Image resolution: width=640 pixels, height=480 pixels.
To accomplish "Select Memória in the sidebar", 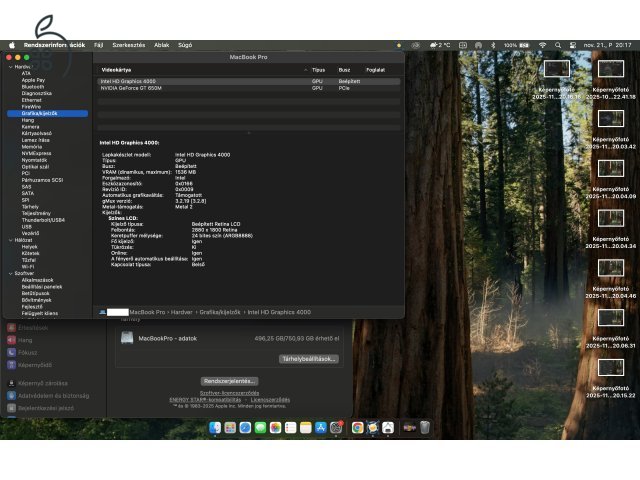I will click(31, 147).
